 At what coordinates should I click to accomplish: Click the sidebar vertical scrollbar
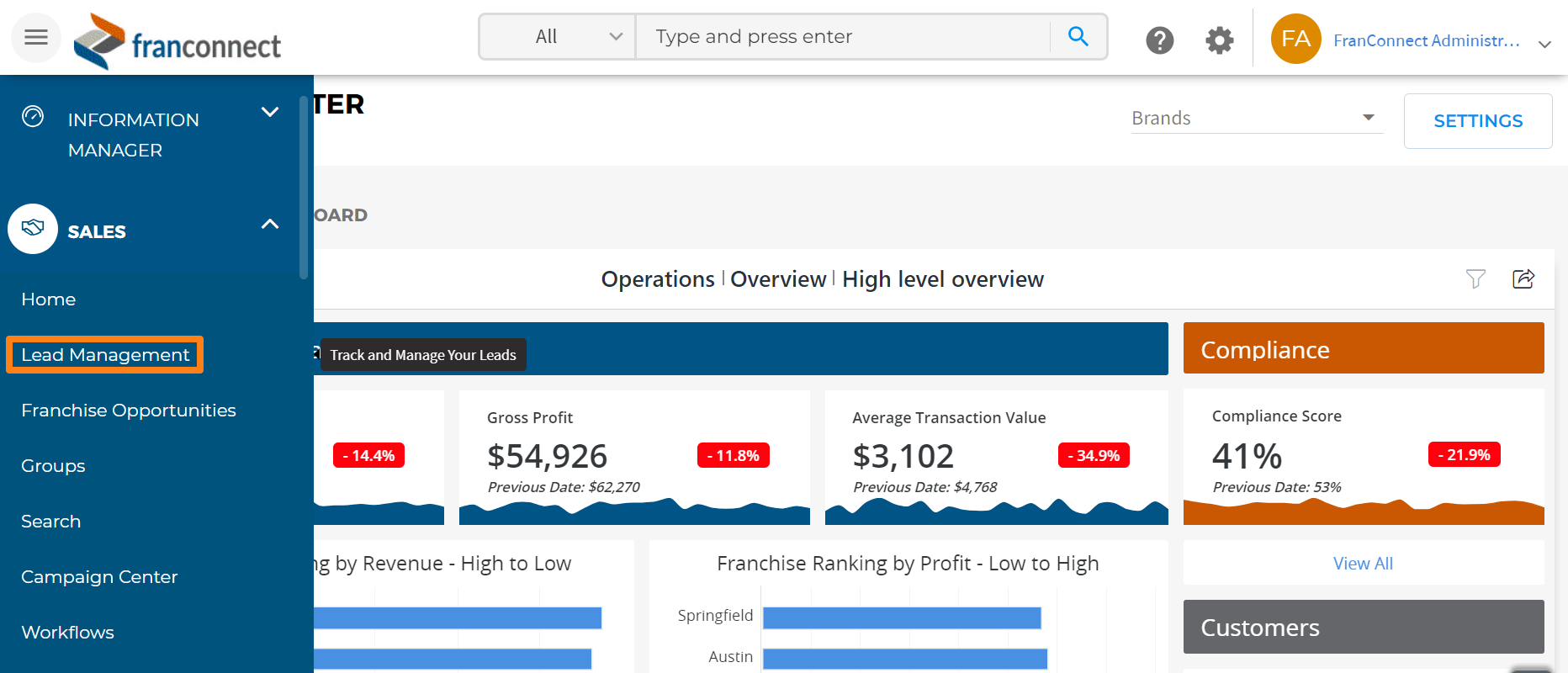[x=304, y=187]
